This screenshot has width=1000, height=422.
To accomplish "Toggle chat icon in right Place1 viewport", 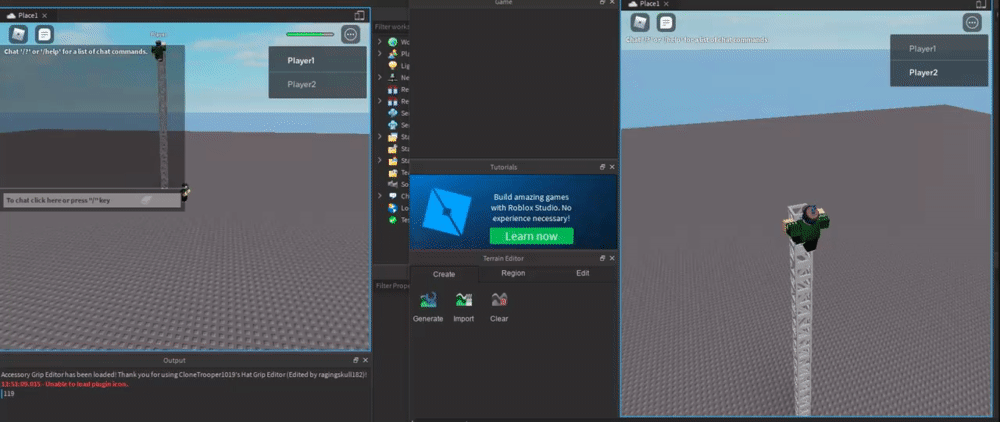I will coord(666,23).
